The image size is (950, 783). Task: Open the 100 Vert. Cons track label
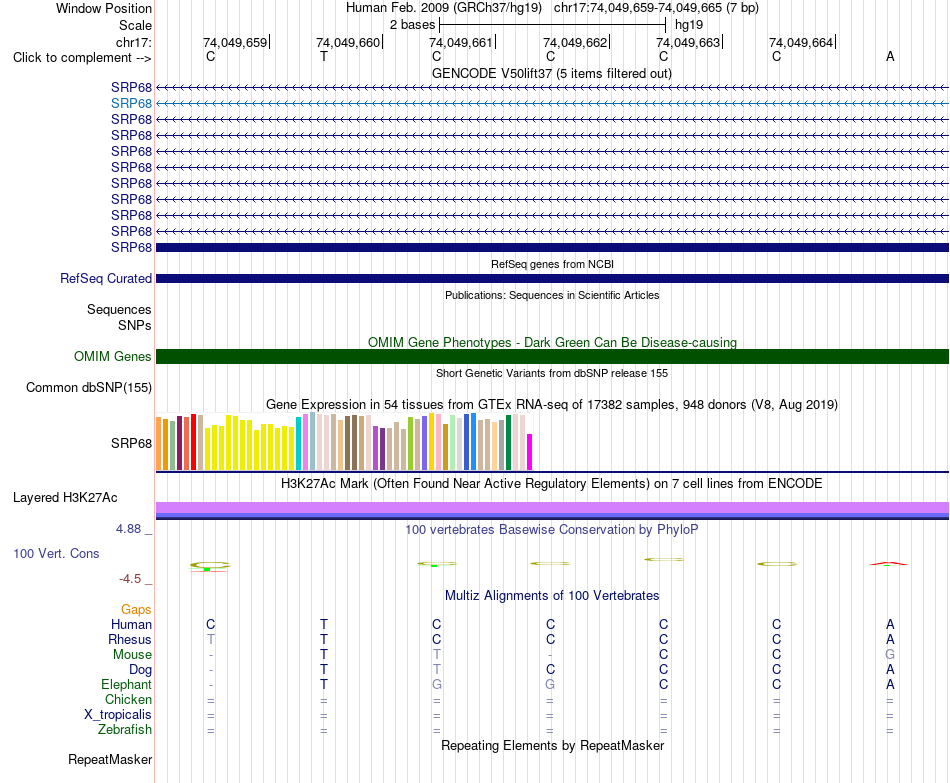click(x=56, y=553)
